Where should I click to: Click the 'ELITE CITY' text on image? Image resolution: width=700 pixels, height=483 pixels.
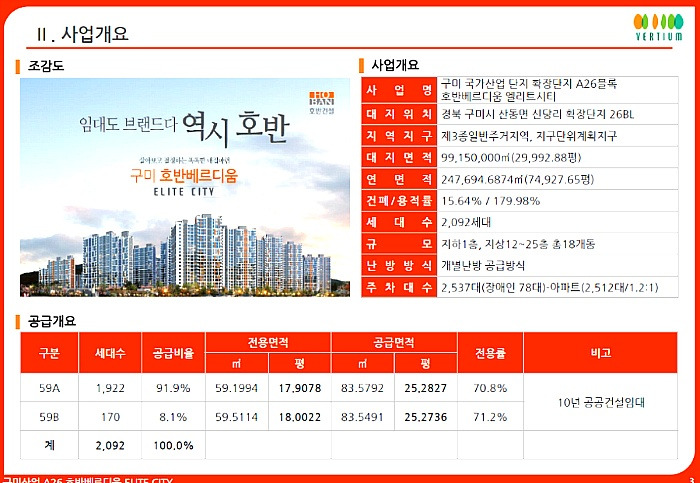click(x=184, y=192)
